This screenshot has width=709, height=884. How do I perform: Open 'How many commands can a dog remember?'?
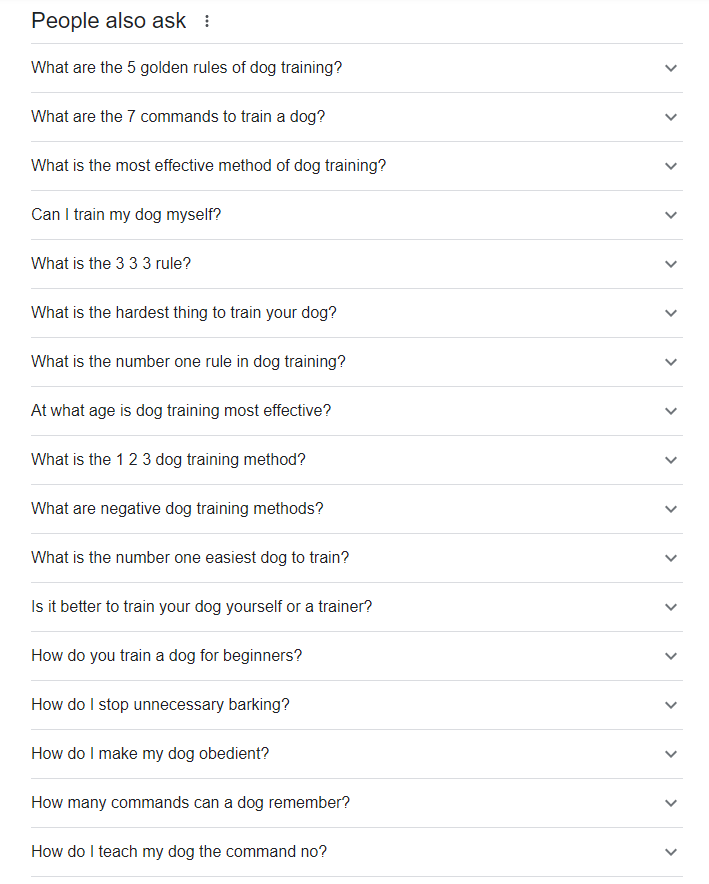point(191,803)
